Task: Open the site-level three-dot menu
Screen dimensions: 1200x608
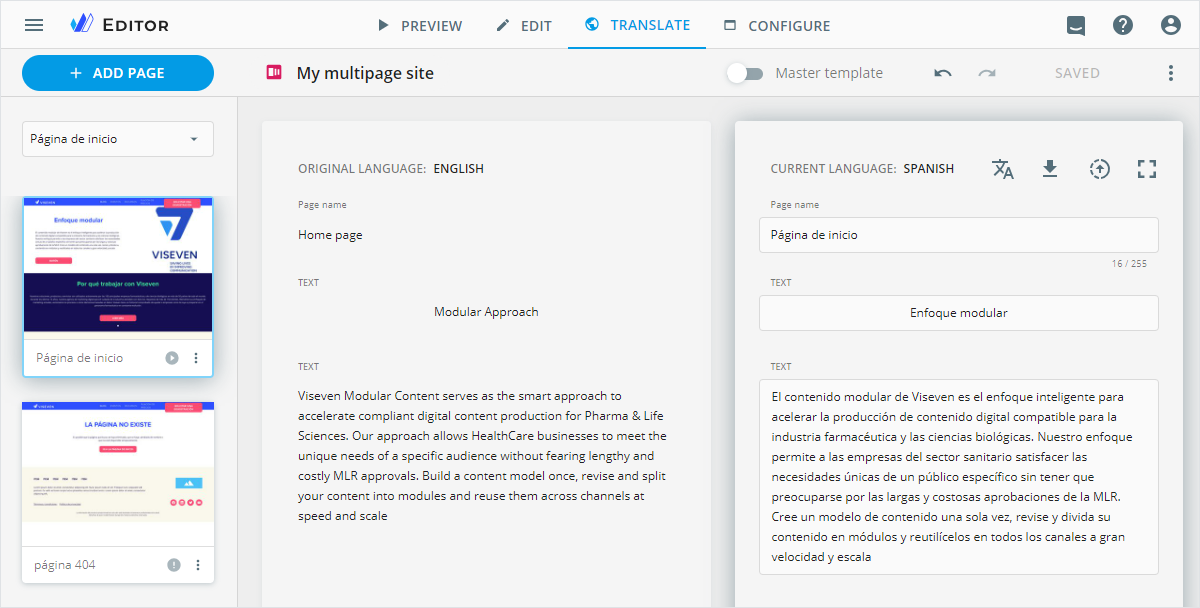Action: 1171,73
